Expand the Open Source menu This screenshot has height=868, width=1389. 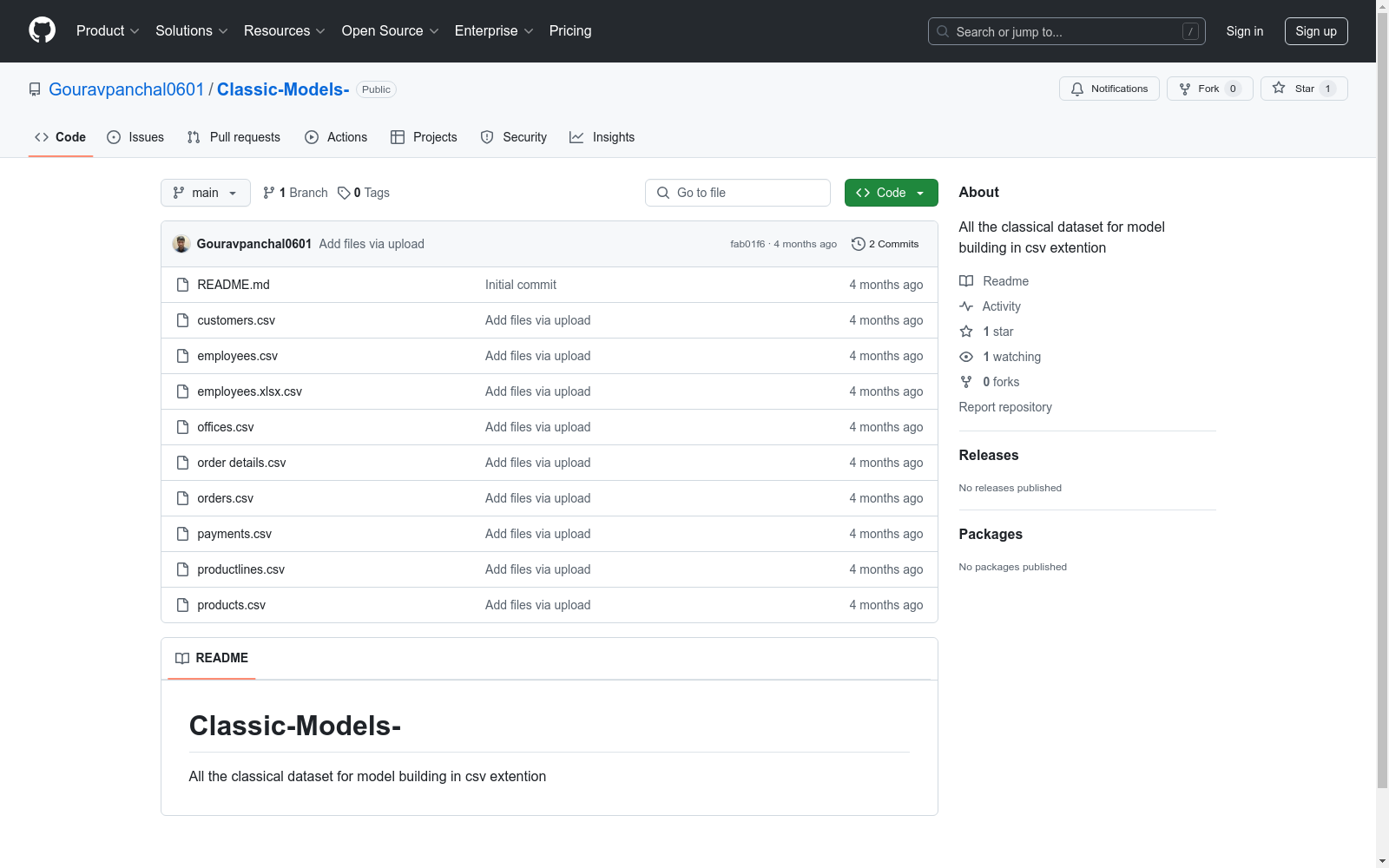click(390, 30)
